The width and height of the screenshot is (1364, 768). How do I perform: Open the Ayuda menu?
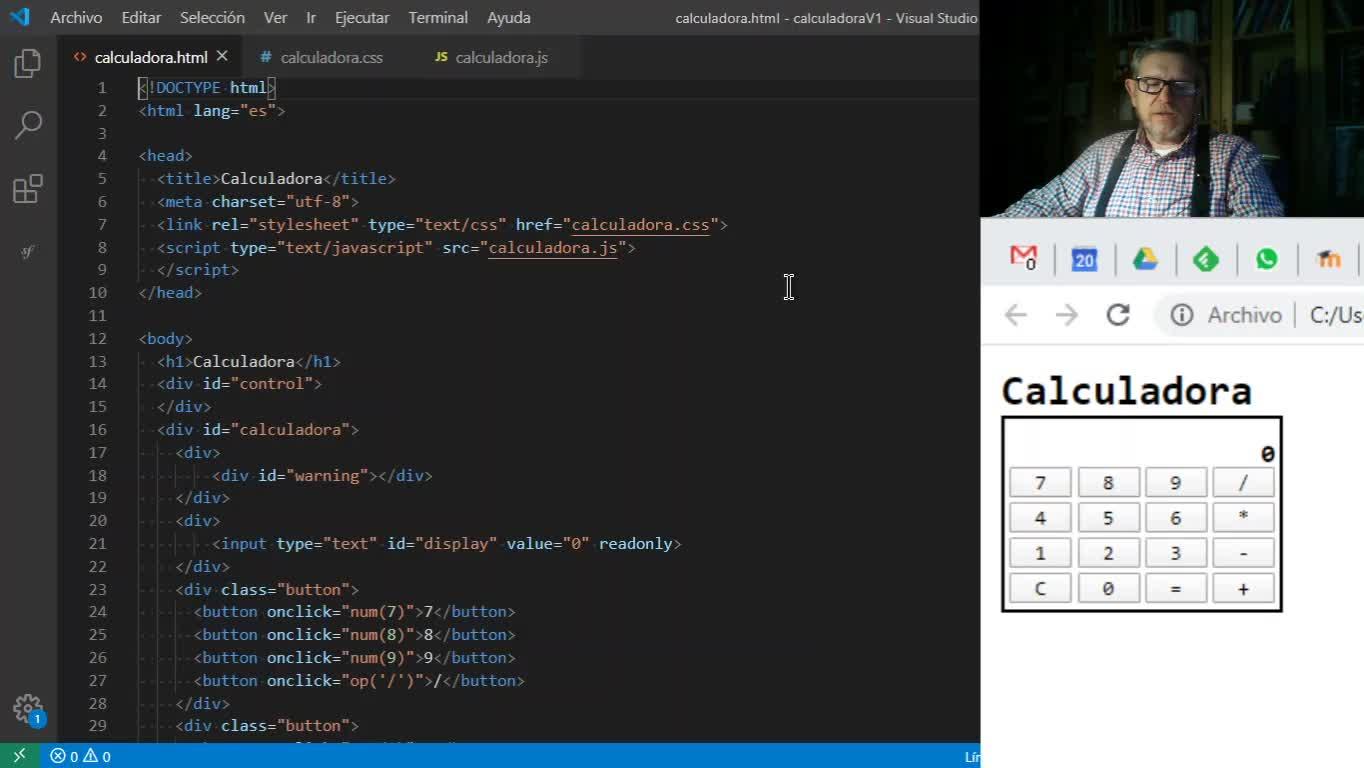tap(509, 17)
